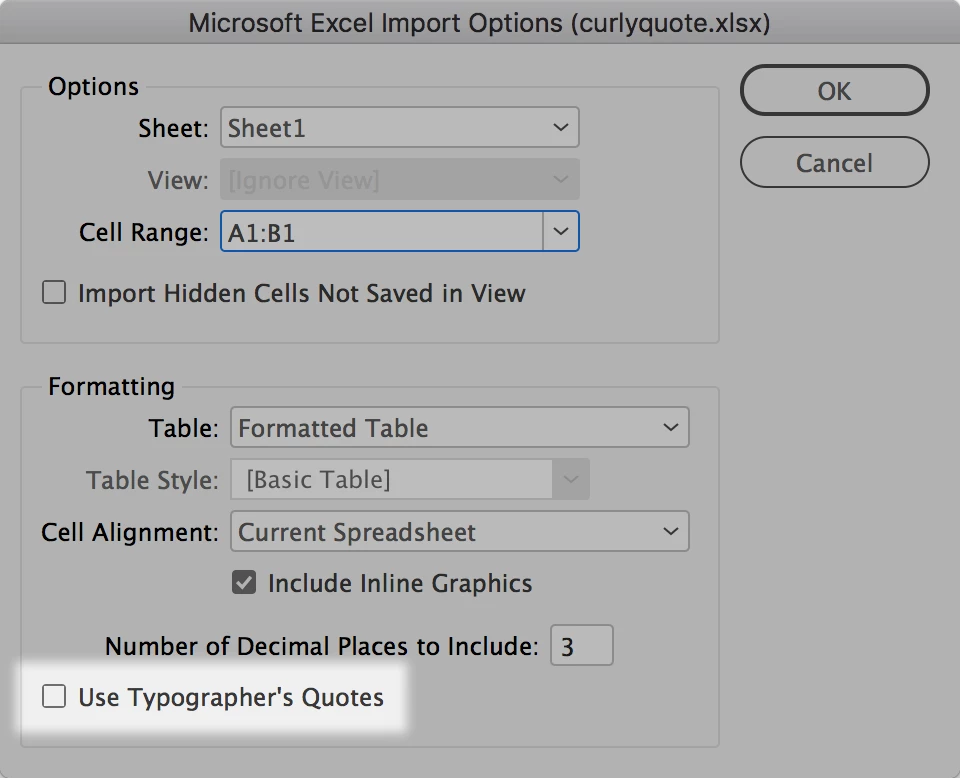This screenshot has height=778, width=960.
Task: Open the Table dropdown showing Formatted Table
Action: (459, 428)
